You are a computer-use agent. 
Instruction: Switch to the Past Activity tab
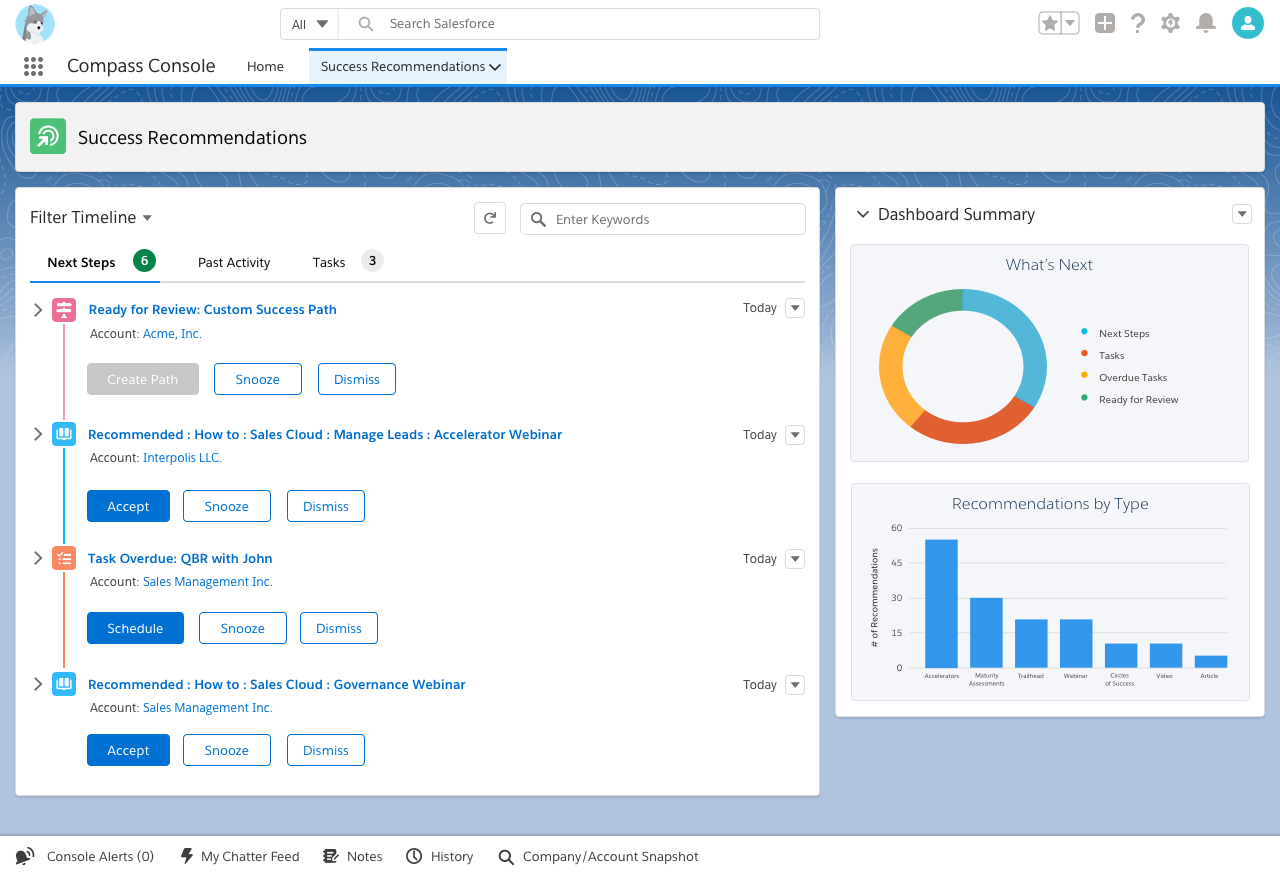pyautogui.click(x=234, y=262)
